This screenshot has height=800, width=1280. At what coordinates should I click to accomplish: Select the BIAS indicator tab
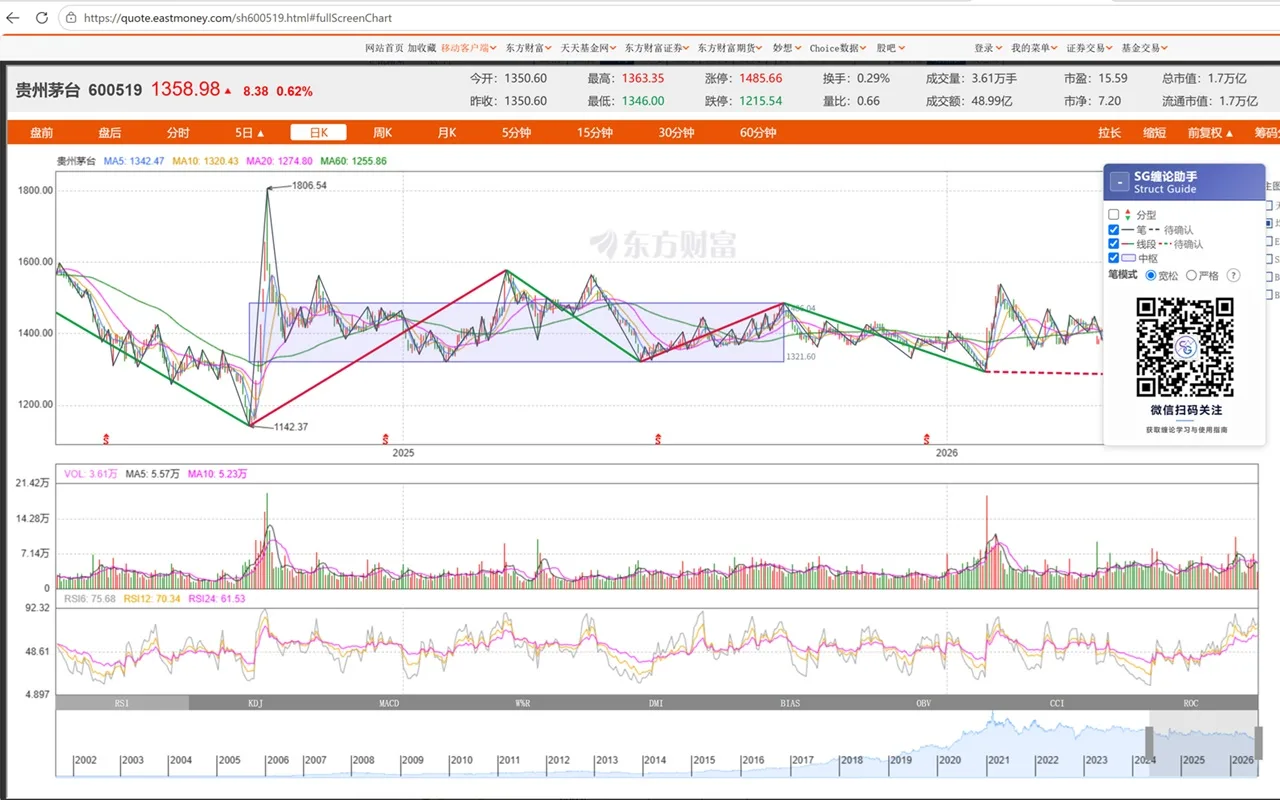pos(790,703)
